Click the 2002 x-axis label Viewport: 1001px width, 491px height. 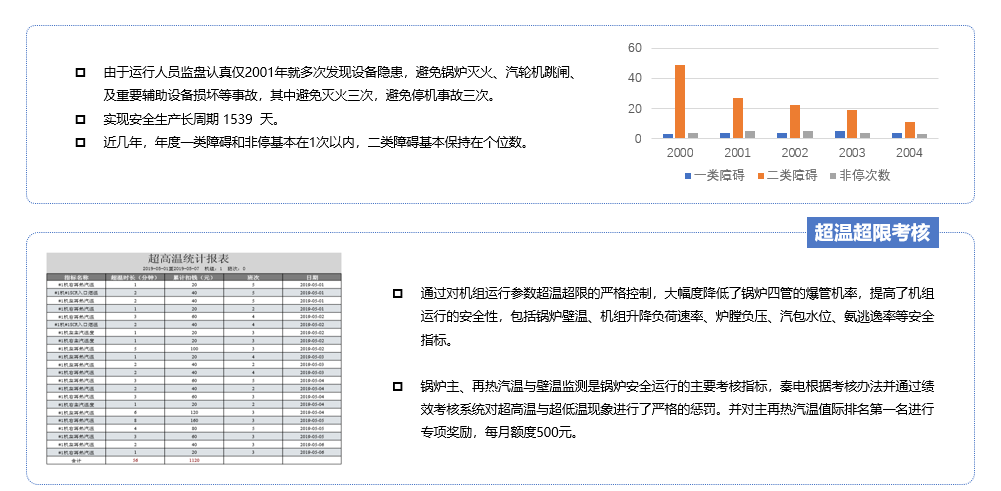click(795, 153)
